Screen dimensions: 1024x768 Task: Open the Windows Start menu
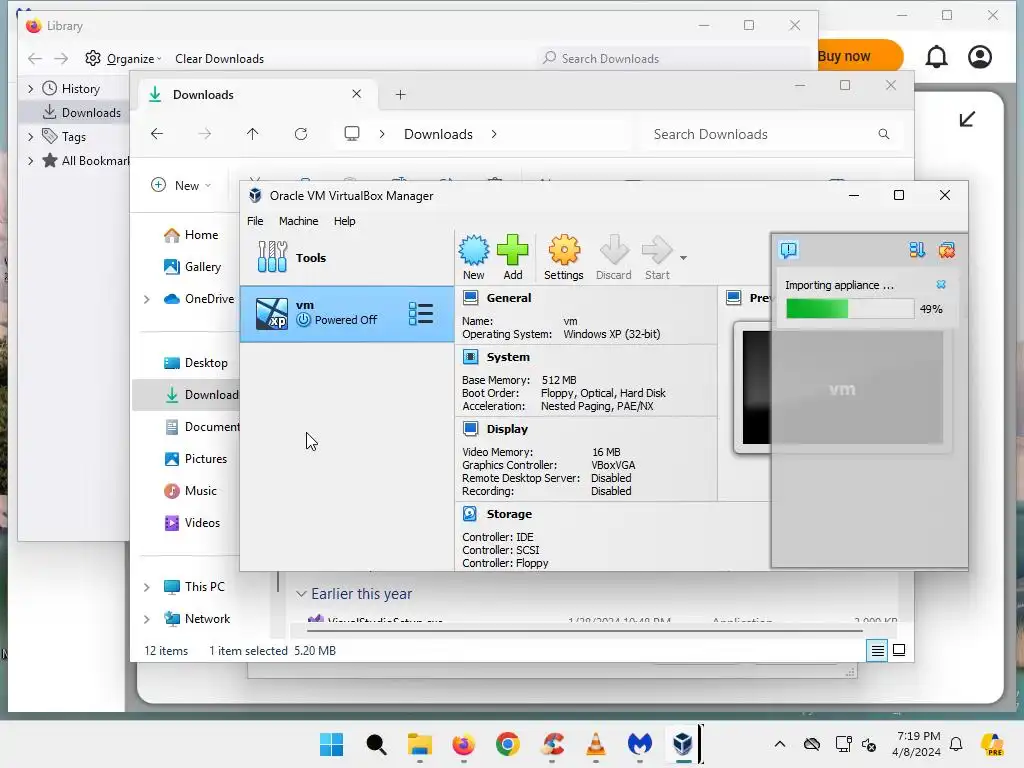click(x=331, y=744)
